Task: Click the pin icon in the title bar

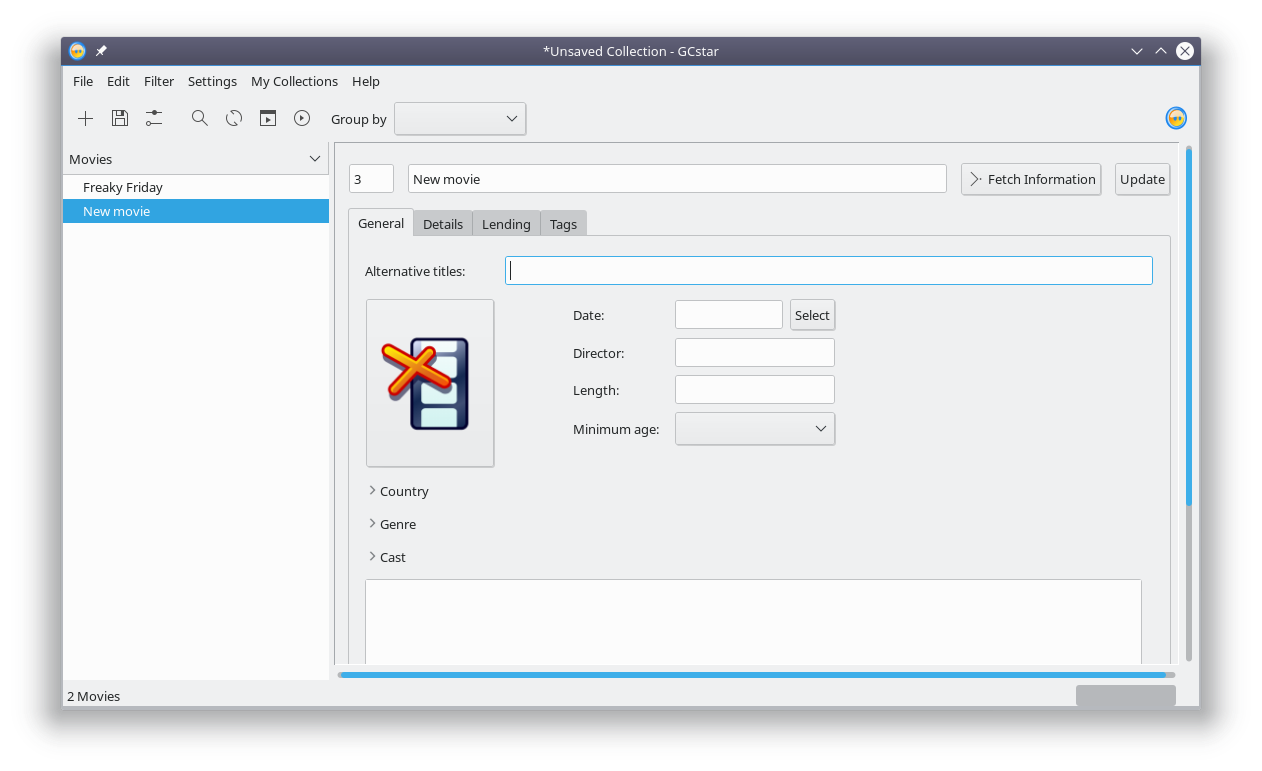Action: coord(101,51)
